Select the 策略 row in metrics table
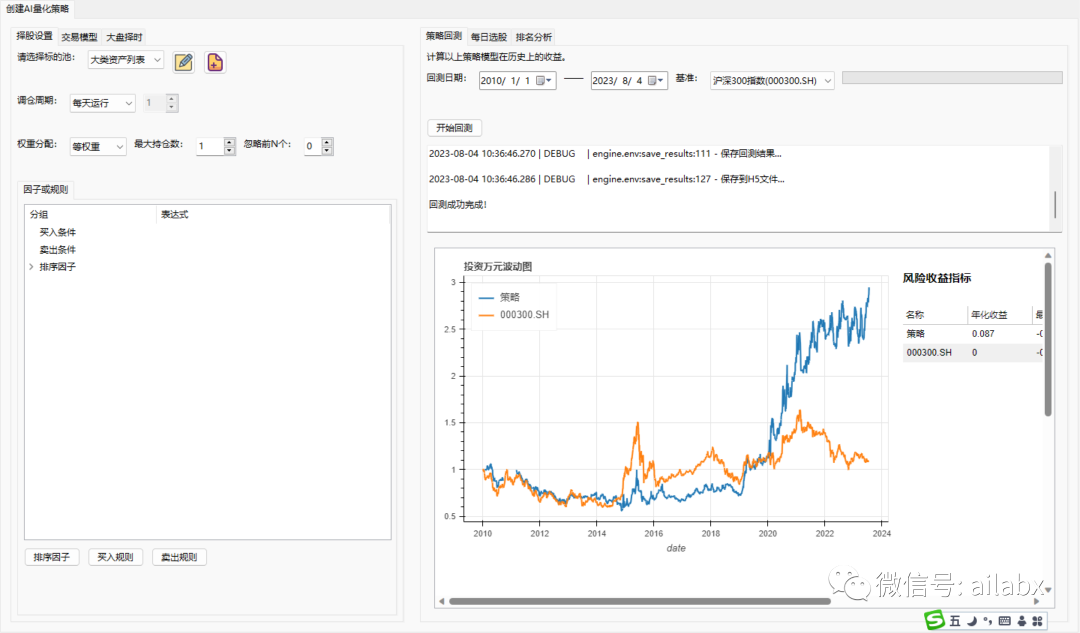 [x=973, y=333]
